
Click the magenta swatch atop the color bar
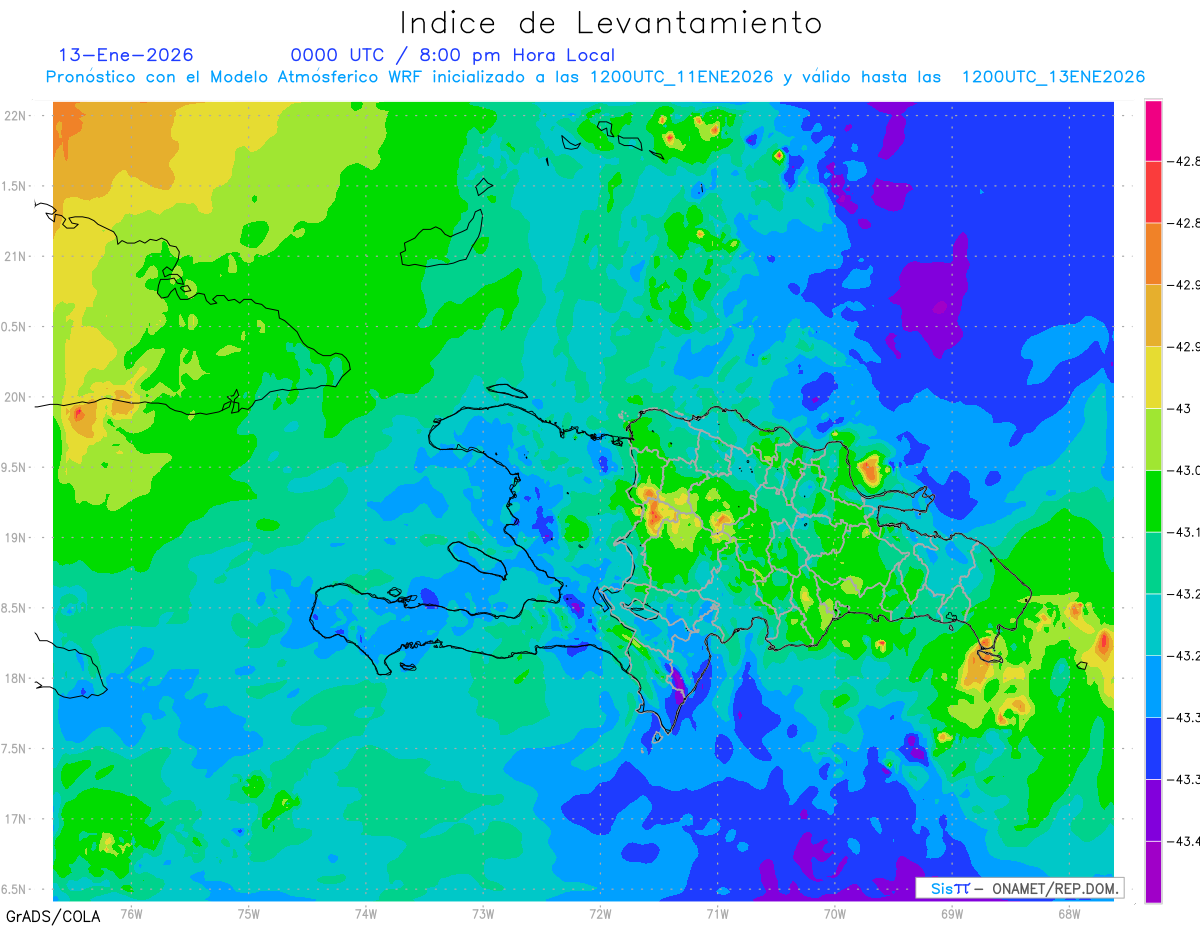[1153, 130]
